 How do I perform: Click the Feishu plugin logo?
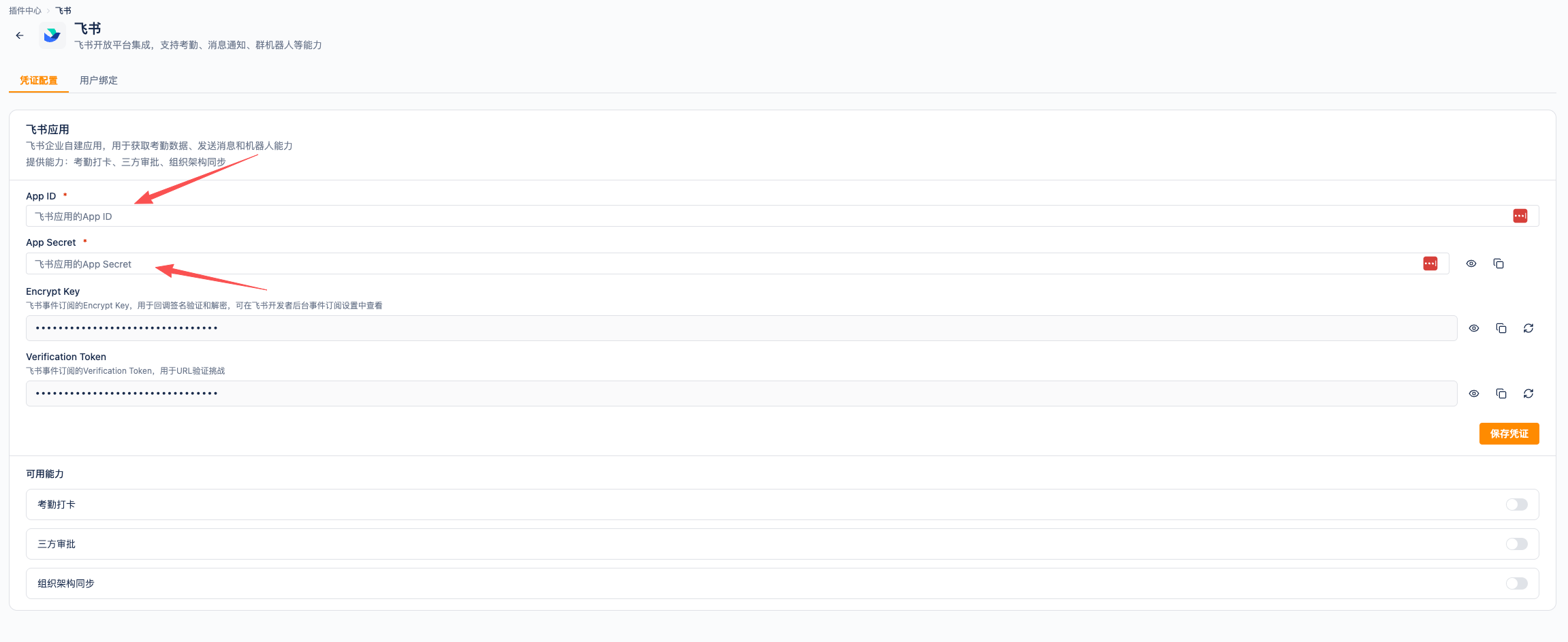52,35
